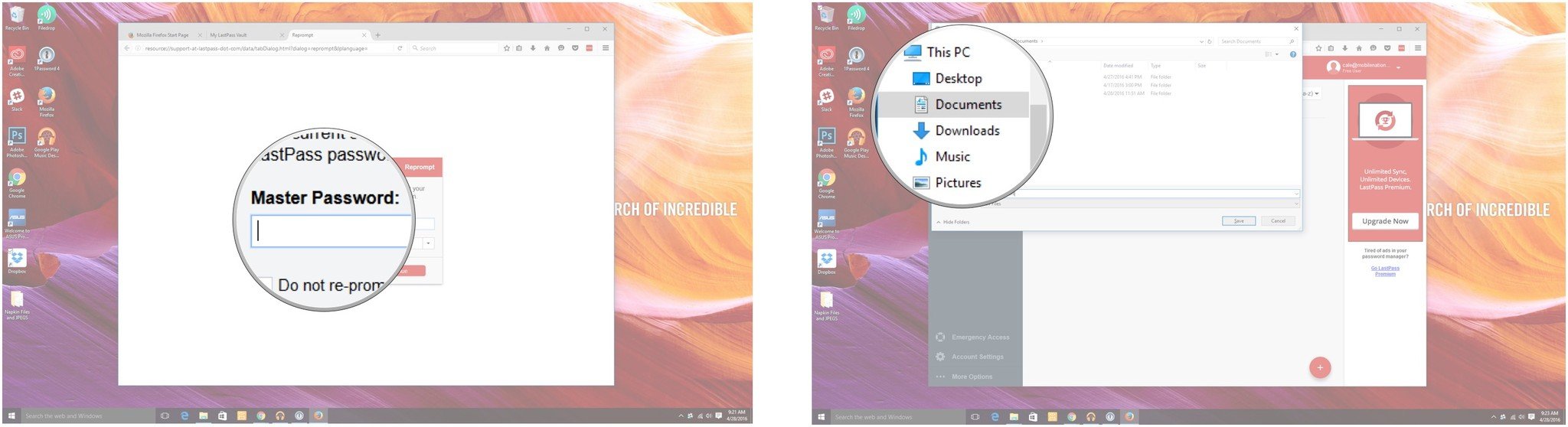Open hamburger menu in left Firefox window
1568x427 pixels.
point(606,48)
